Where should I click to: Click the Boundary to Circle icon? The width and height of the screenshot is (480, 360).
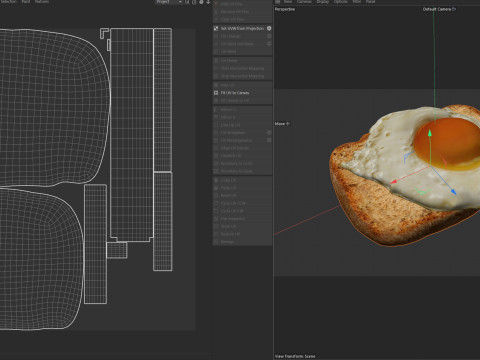tap(216, 163)
